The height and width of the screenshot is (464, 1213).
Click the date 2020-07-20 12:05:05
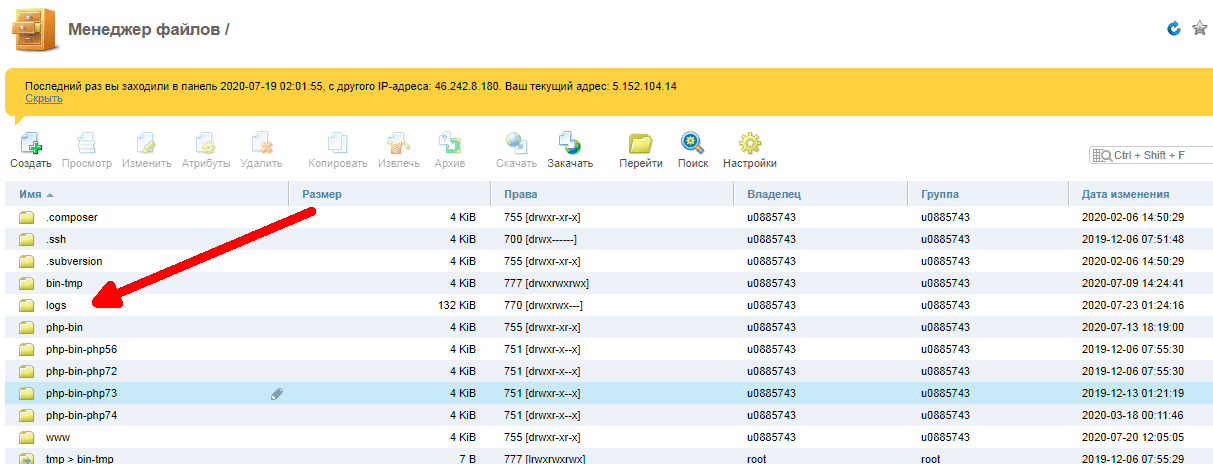point(1133,437)
